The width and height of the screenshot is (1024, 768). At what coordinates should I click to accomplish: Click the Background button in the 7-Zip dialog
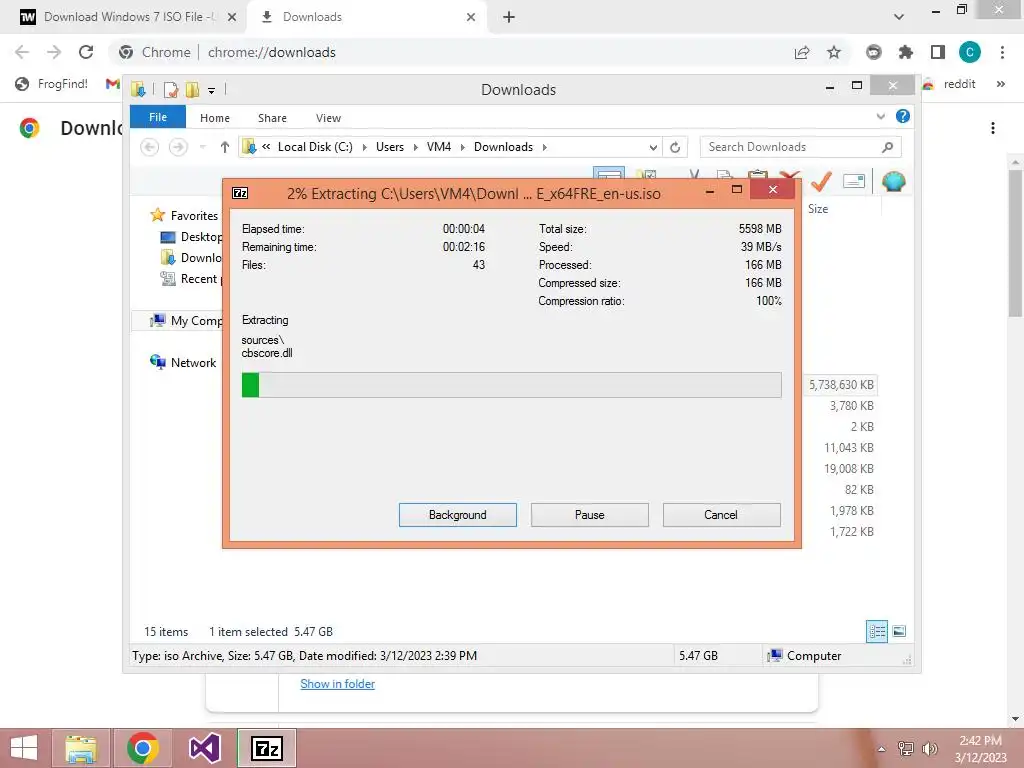(457, 515)
